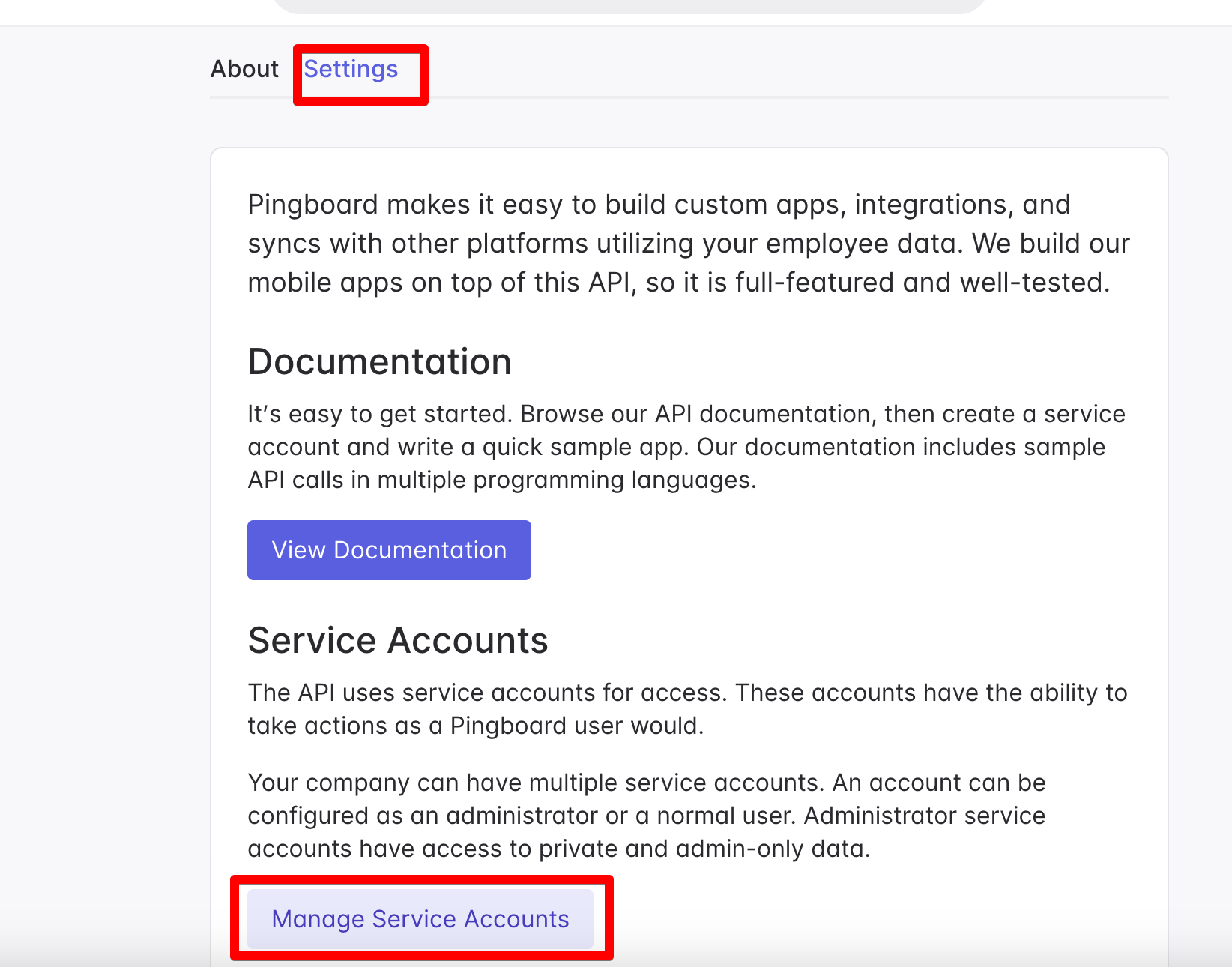Click the Service Accounts section heading
Viewport: 1232px width, 967px height.
click(x=397, y=641)
